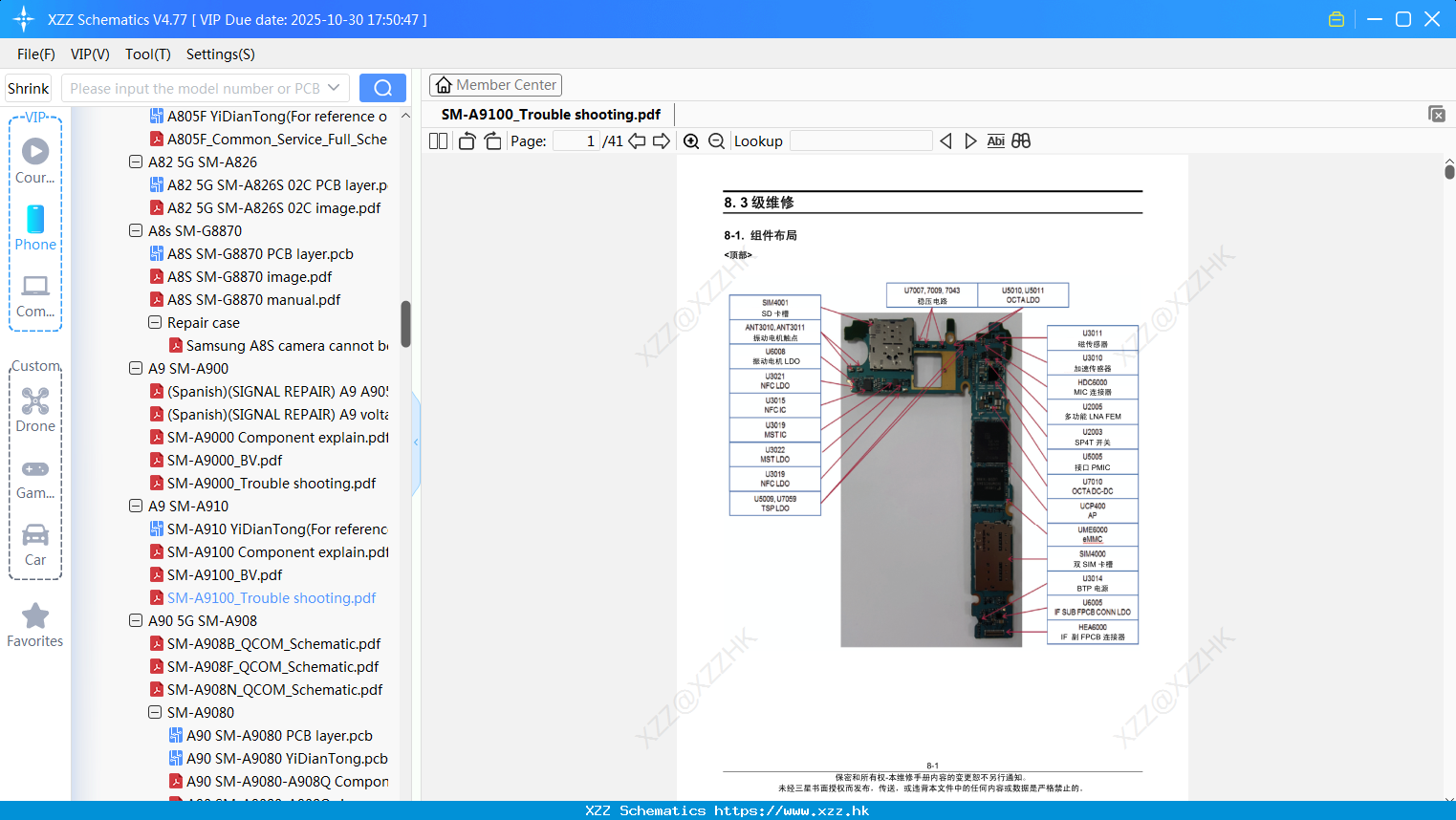Open the VIP(V) menu
The image size is (1456, 820).
tap(90, 54)
